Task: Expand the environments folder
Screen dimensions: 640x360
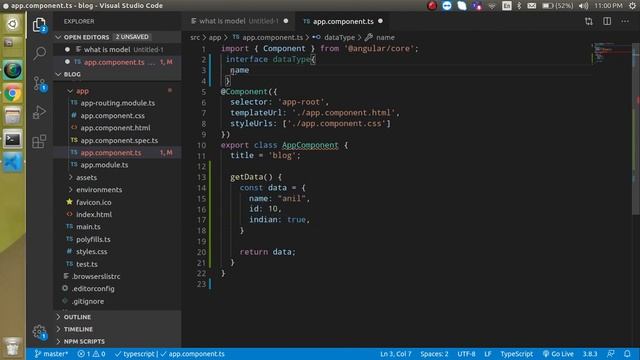Action: coord(118,190)
